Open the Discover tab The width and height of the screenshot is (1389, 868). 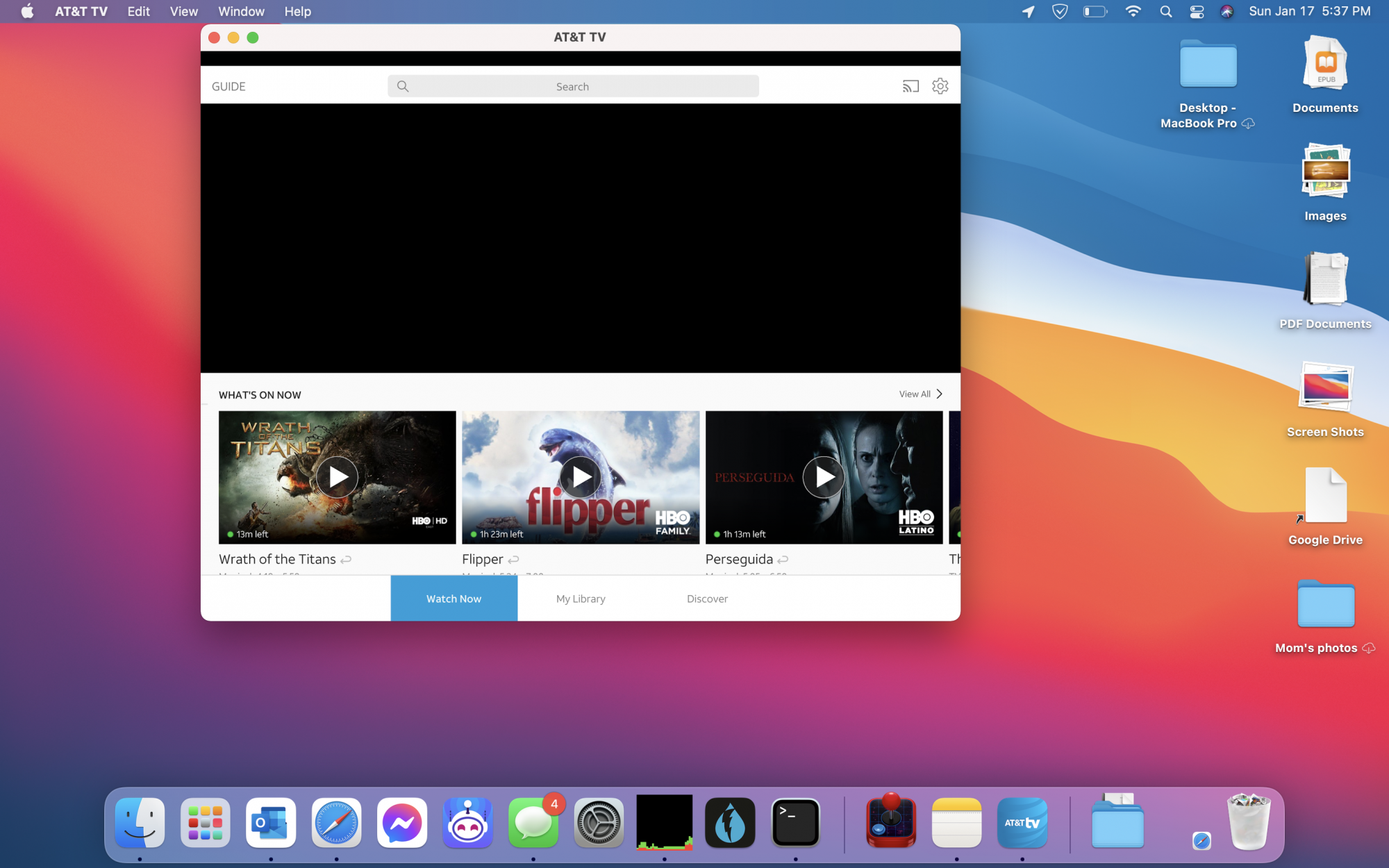(707, 599)
